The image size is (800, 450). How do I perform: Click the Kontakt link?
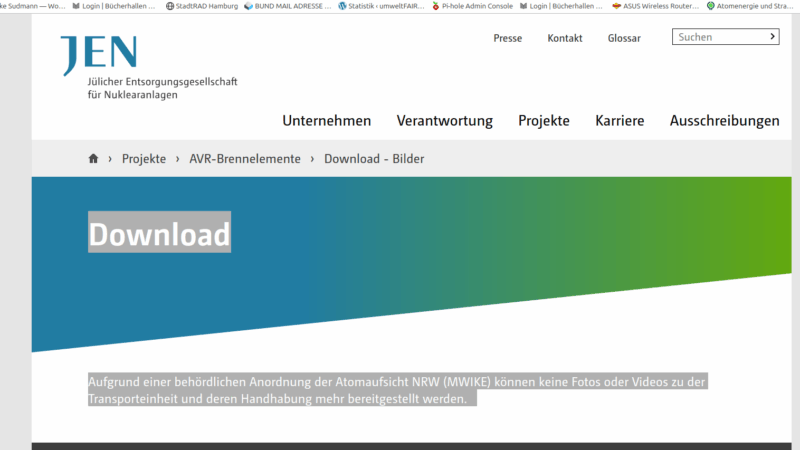(564, 38)
